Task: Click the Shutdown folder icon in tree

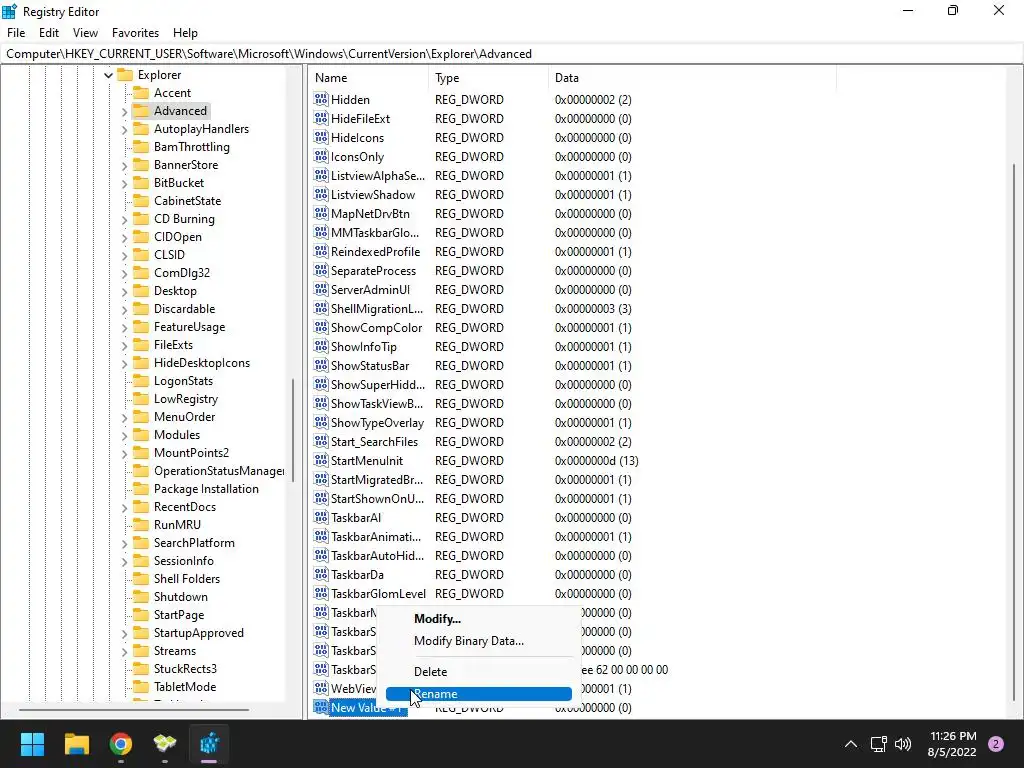Action: [141, 596]
